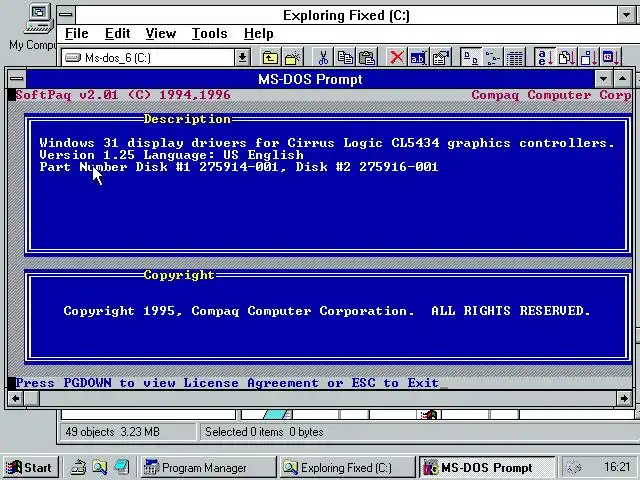The width and height of the screenshot is (640, 480).
Task: Open the Tools menu
Action: click(209, 33)
